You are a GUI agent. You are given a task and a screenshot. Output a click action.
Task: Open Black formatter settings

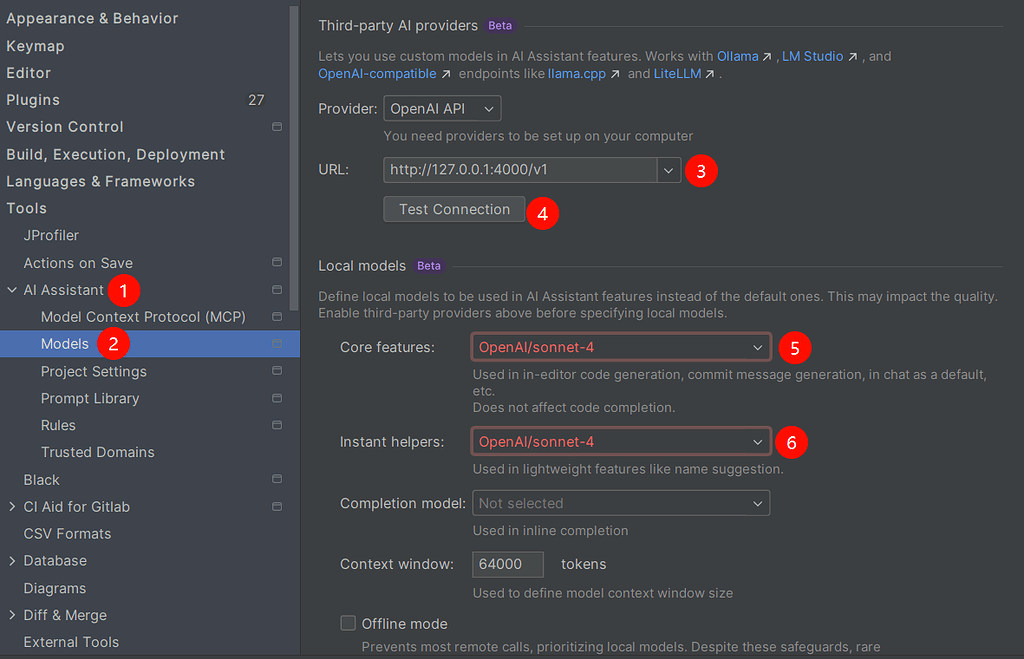(x=41, y=479)
